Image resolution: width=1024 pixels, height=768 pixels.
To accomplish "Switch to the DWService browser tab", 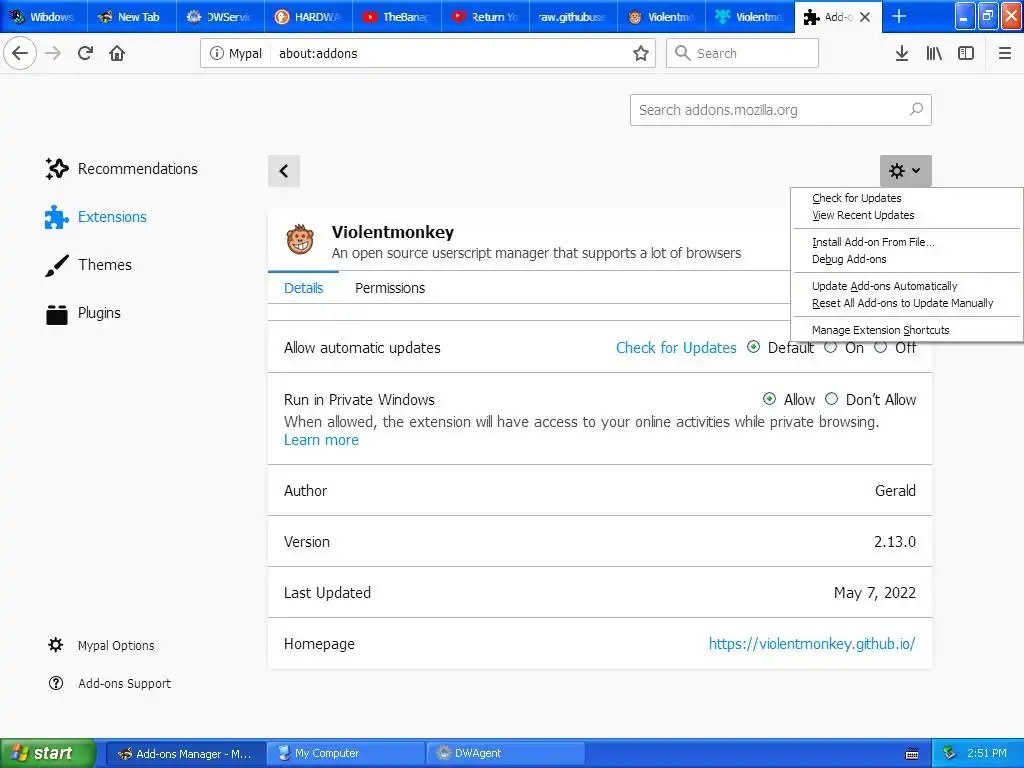I will (x=221, y=17).
